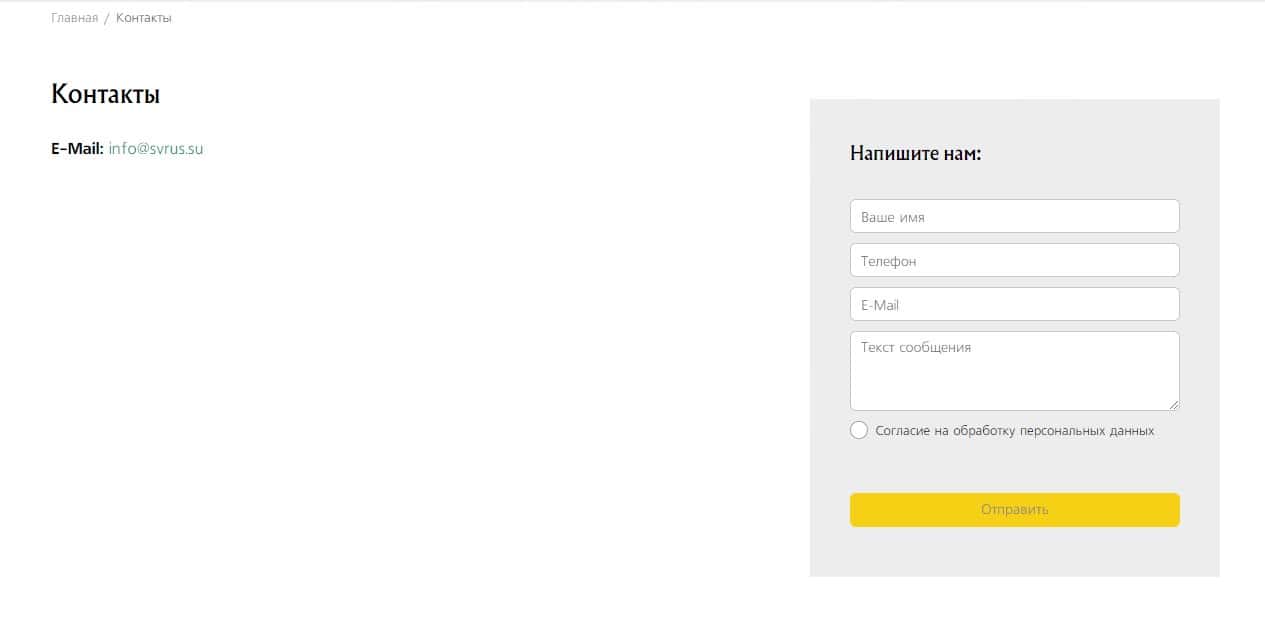1265x619 pixels.
Task: Click the gray panel area above Напишите нам
Action: [1014, 118]
